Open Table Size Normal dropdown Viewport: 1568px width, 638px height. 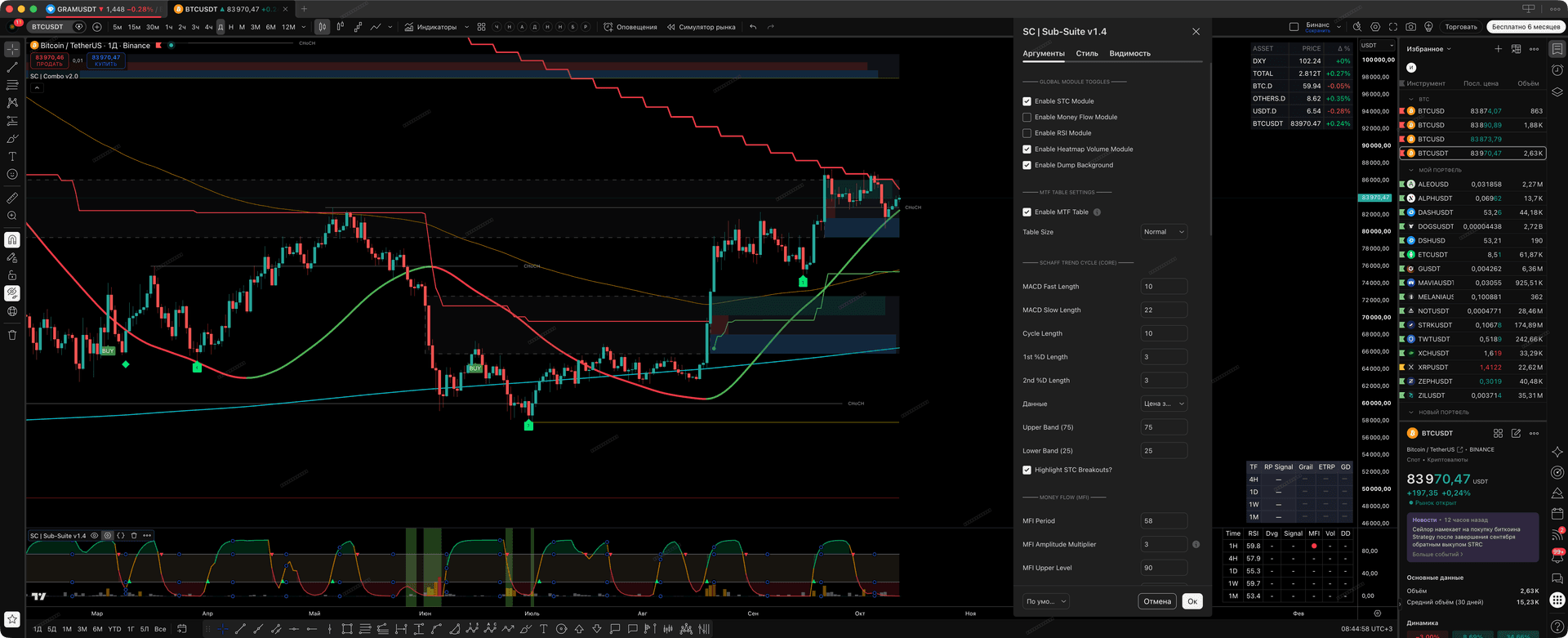pos(1163,232)
